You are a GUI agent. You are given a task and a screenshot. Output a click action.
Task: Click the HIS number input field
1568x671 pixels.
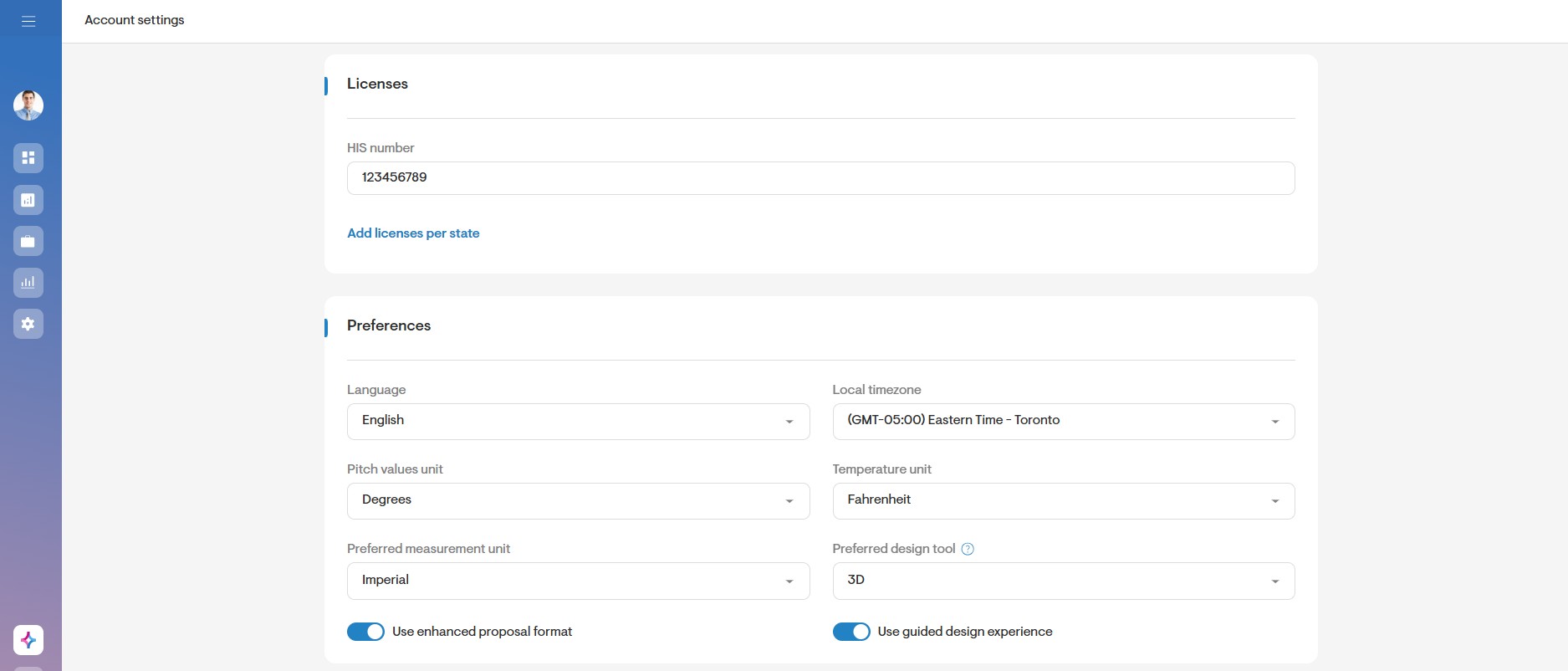820,178
